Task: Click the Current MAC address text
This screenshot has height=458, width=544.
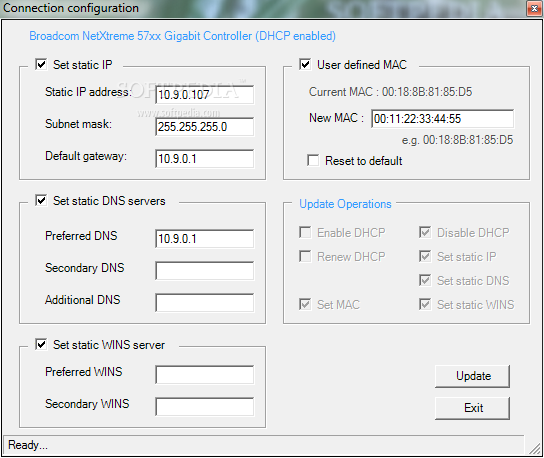Action: 390,92
